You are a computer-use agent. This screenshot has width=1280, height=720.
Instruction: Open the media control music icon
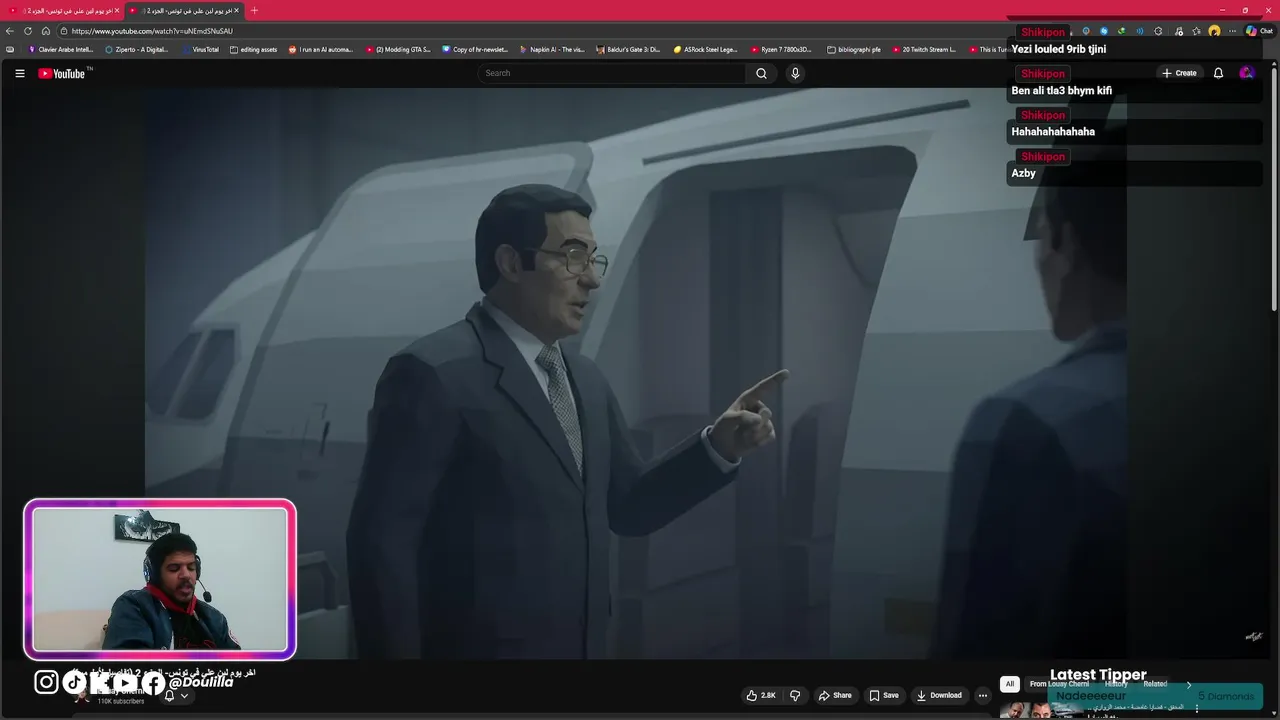[1178, 31]
